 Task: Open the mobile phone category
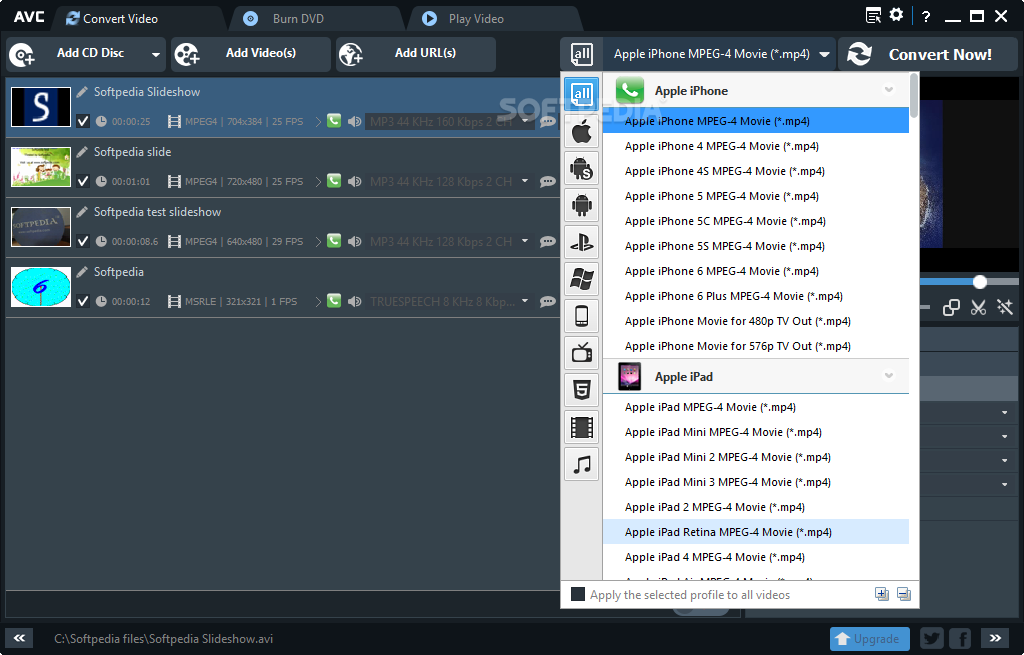point(581,316)
